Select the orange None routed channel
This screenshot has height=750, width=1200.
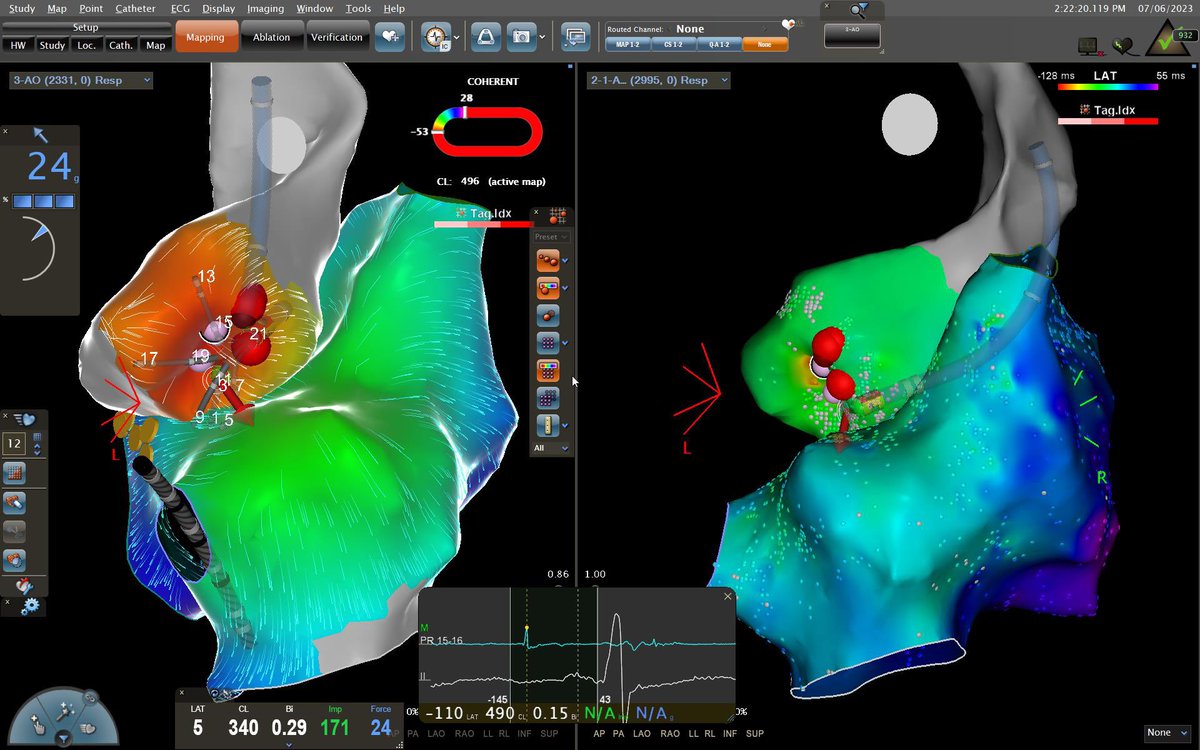764,45
